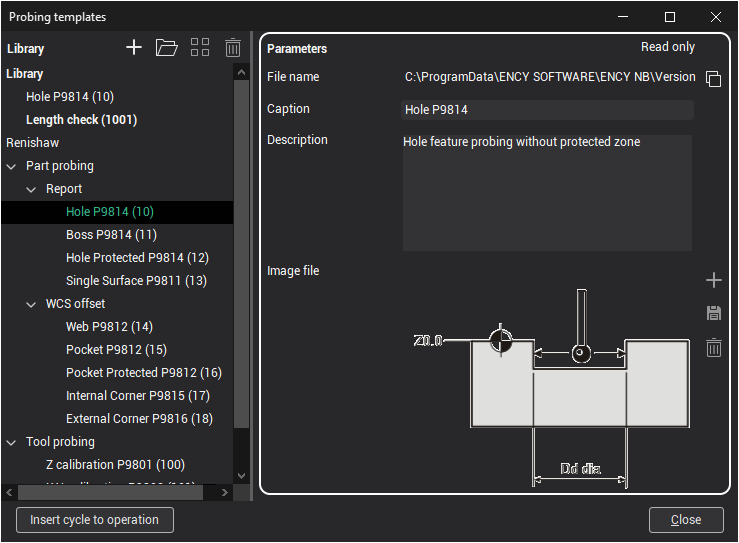Click the hole probing preview image
739x543 pixels.
coord(550,385)
